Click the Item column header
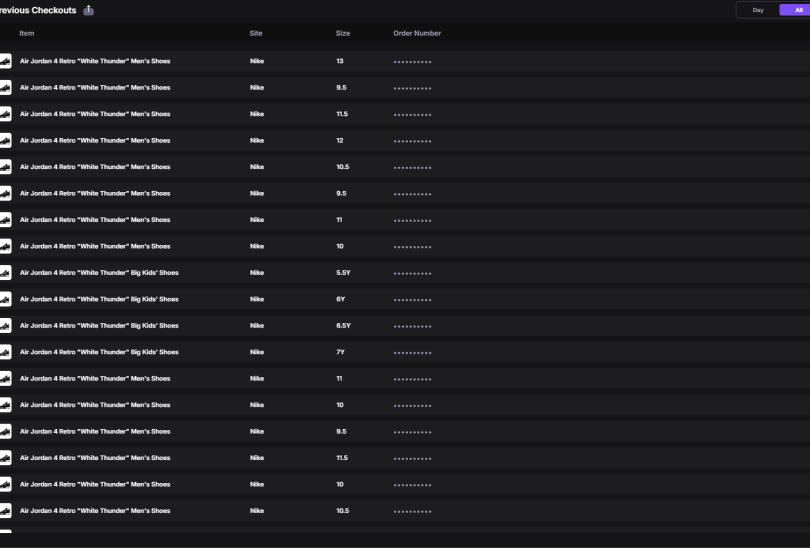 tap(27, 33)
